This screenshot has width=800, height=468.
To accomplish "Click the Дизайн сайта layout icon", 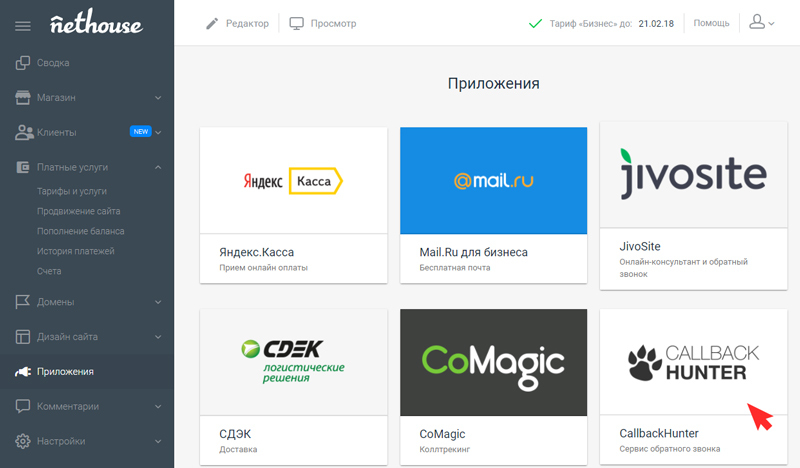I will (22, 337).
